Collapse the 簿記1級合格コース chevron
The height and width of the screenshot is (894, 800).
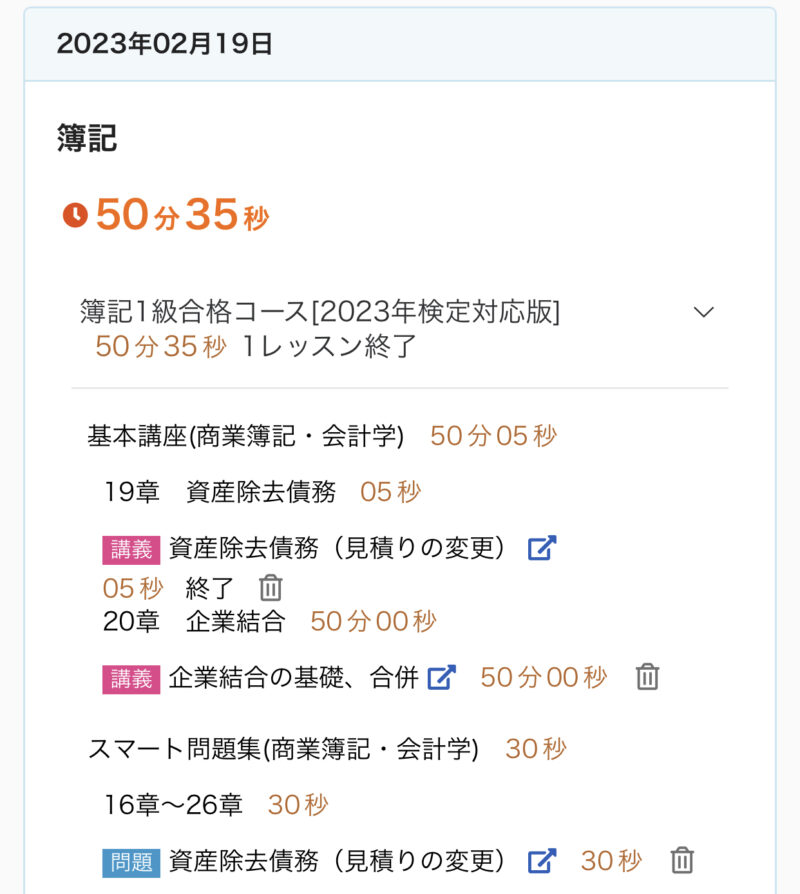pyautogui.click(x=704, y=312)
